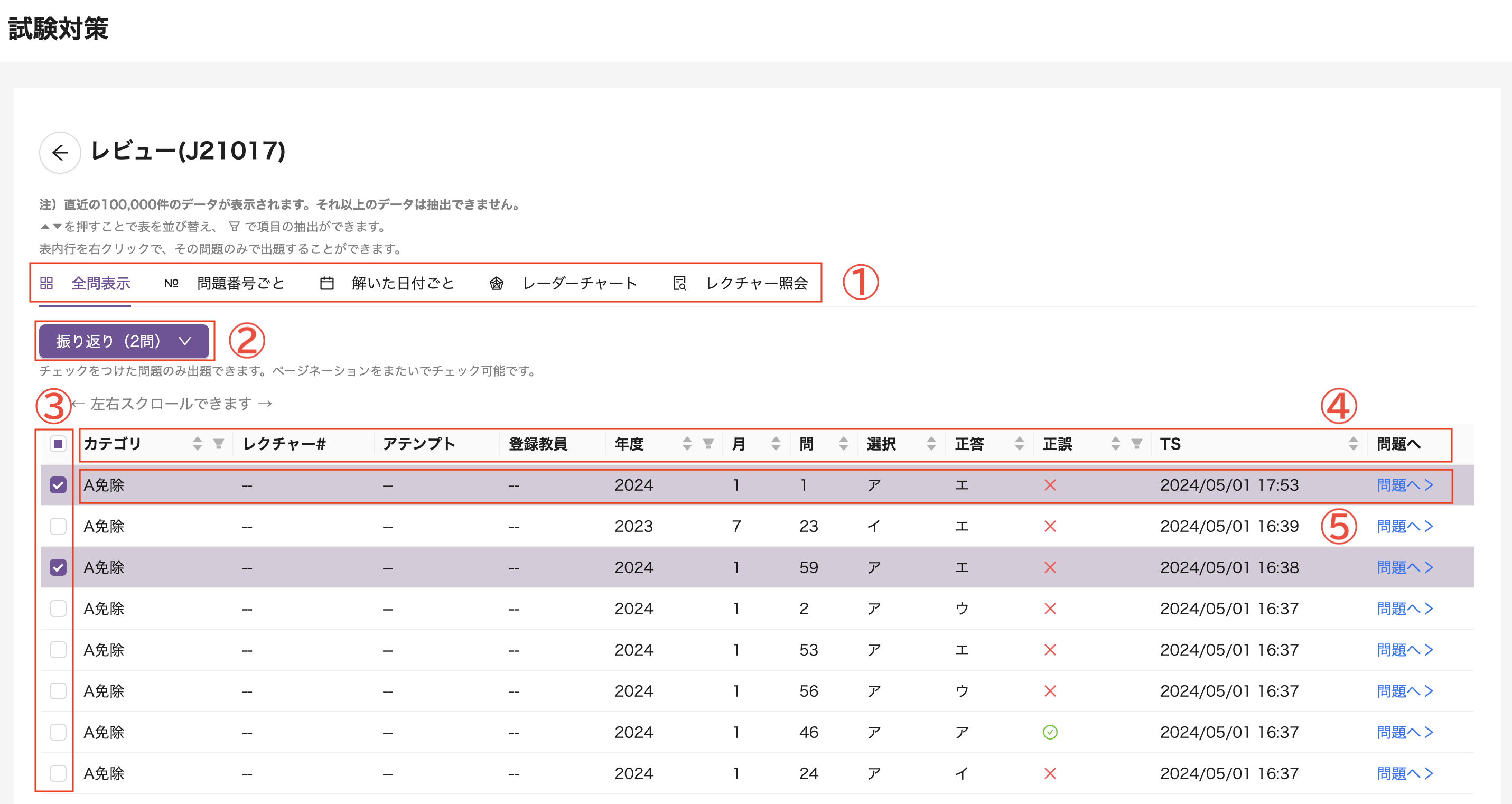This screenshot has height=804, width=1512.
Task: Select the radar chart icon
Action: tap(496, 283)
